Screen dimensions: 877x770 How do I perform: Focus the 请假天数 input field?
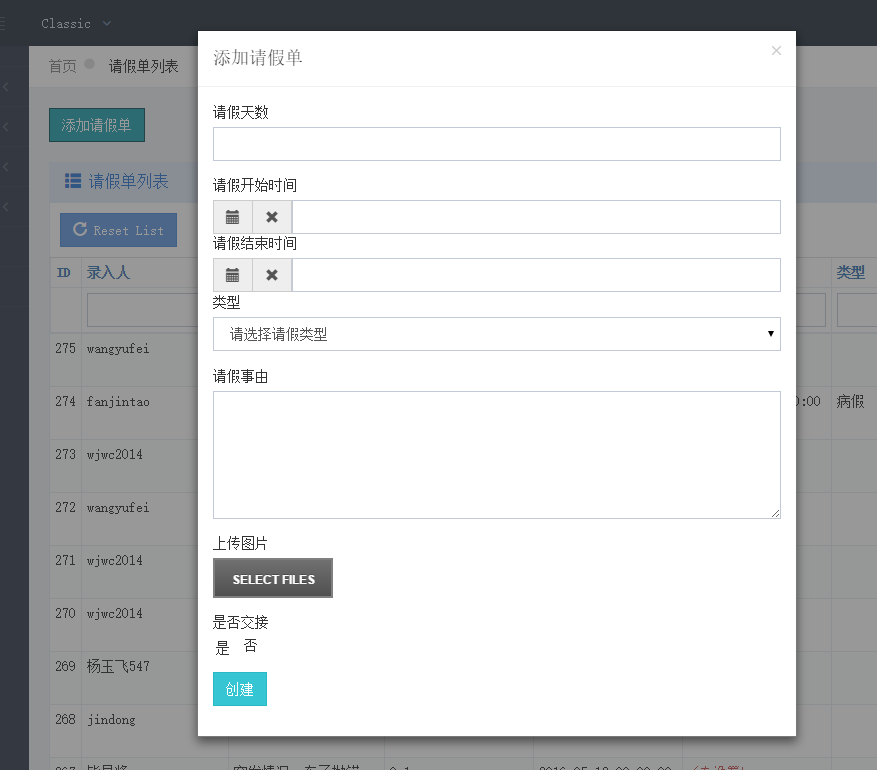[496, 144]
